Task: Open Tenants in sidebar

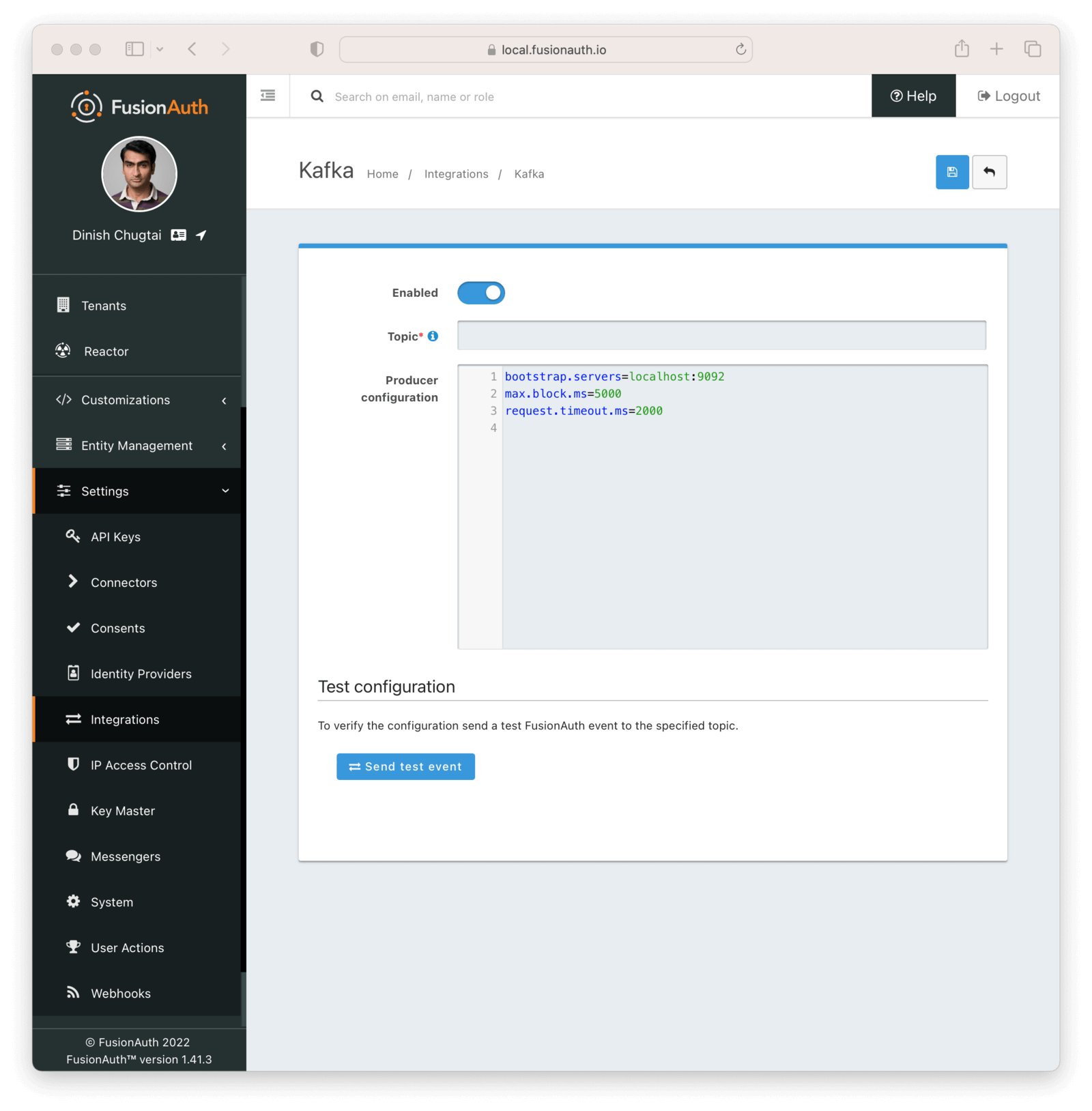Action: [x=136, y=306]
